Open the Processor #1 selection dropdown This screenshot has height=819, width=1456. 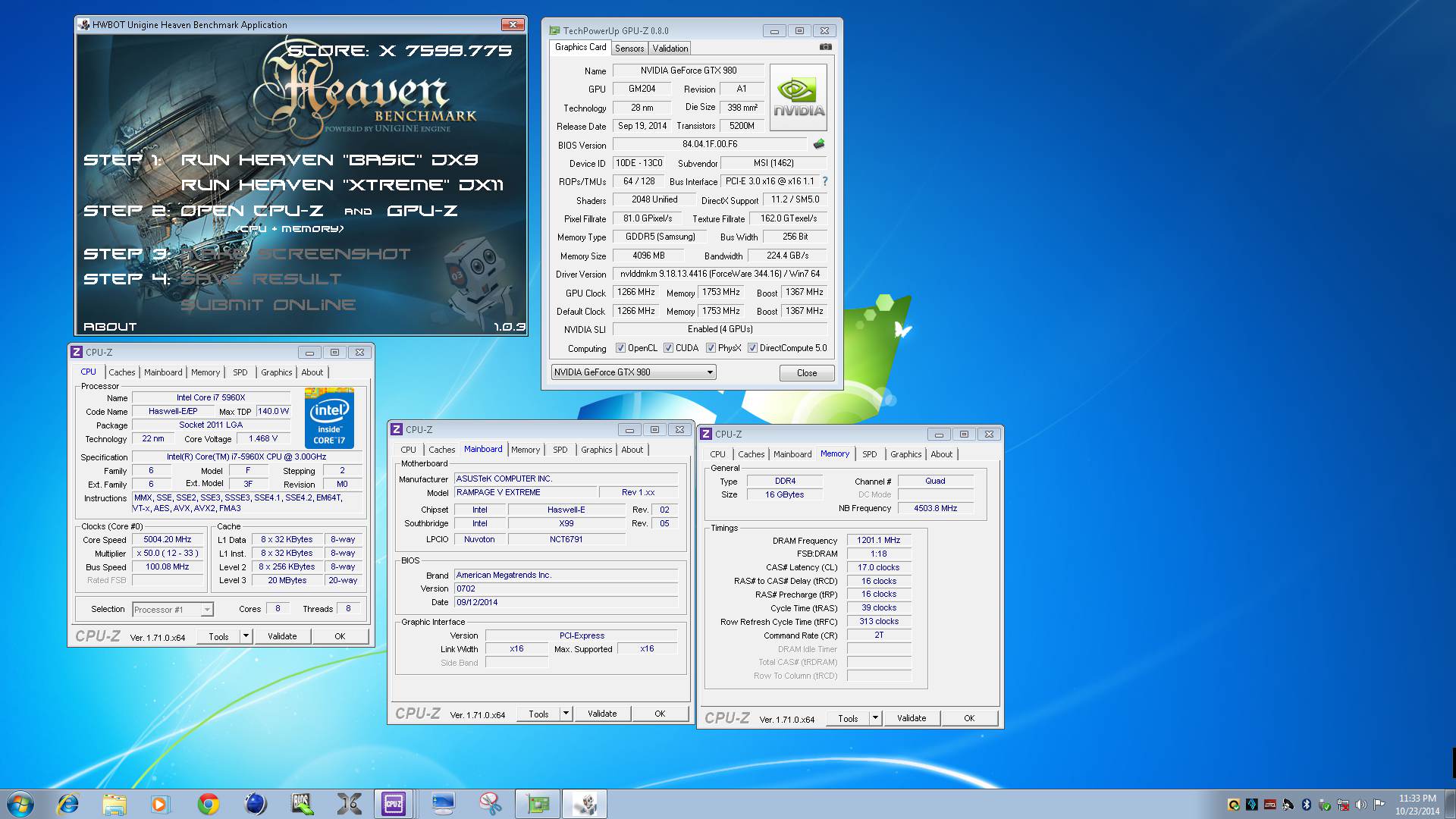pos(173,610)
